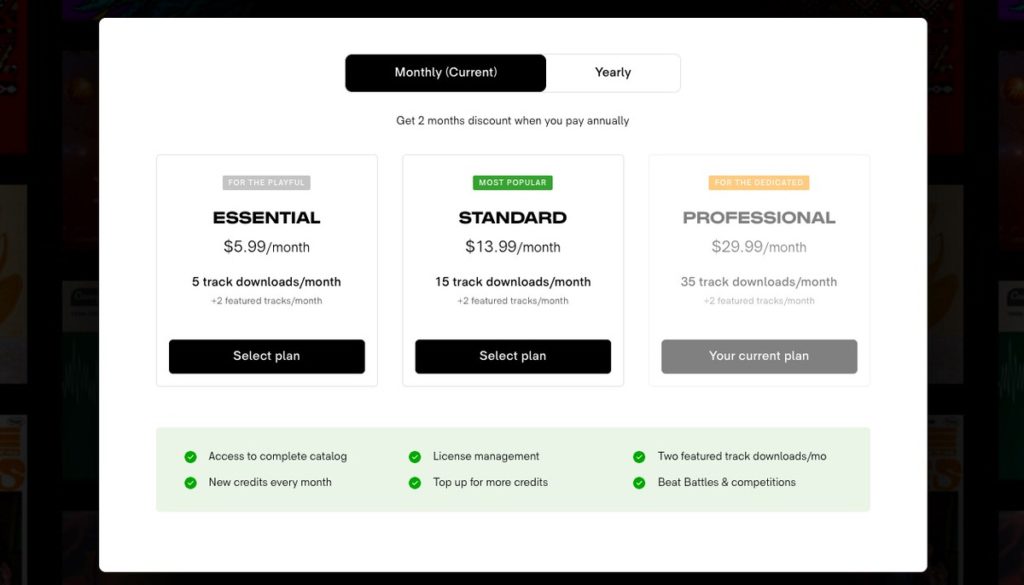Screen dimensions: 1024x585
Task: Click the FOR THE DEDICATED badge
Action: (x=758, y=183)
